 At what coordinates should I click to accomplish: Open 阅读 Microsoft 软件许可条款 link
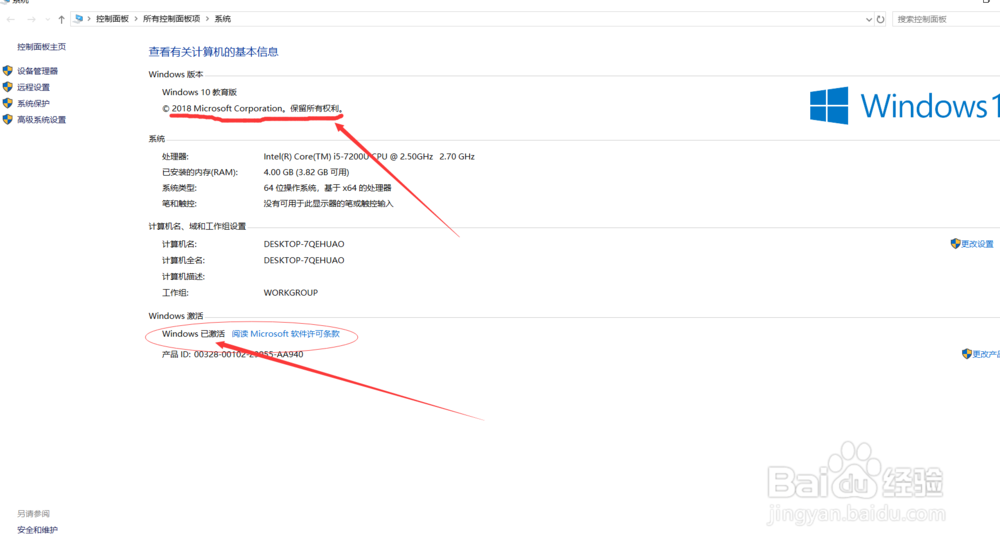tap(286, 334)
